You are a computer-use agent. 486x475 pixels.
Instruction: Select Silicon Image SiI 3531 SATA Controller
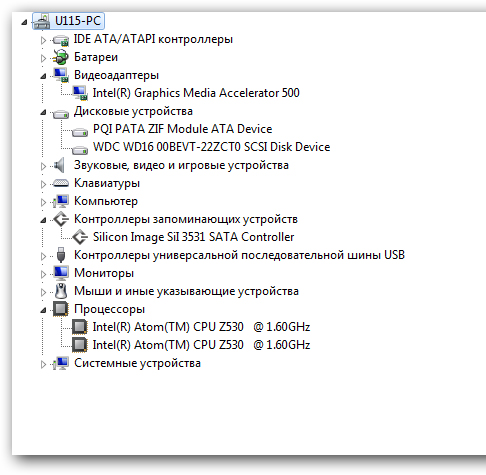[193, 237]
